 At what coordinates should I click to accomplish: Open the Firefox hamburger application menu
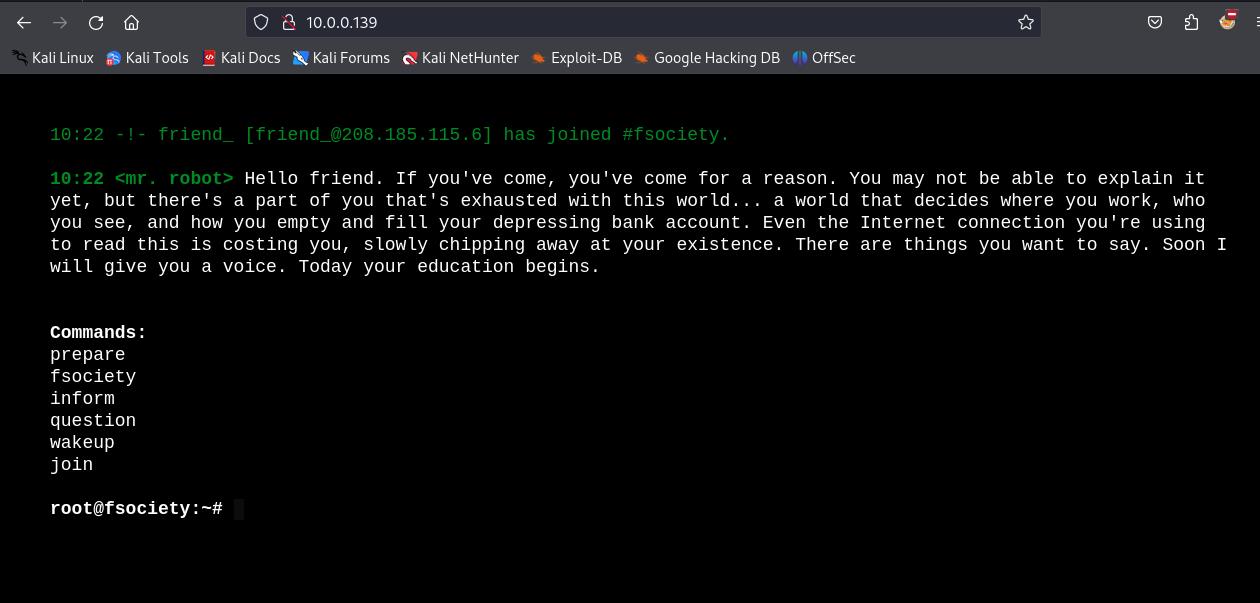[1256, 22]
